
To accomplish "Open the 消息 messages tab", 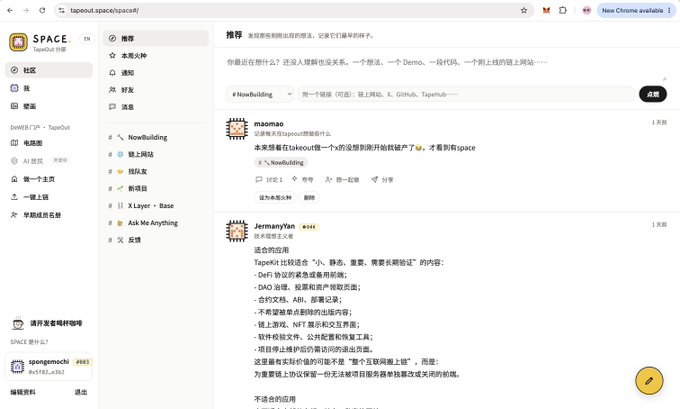I will [155, 107].
